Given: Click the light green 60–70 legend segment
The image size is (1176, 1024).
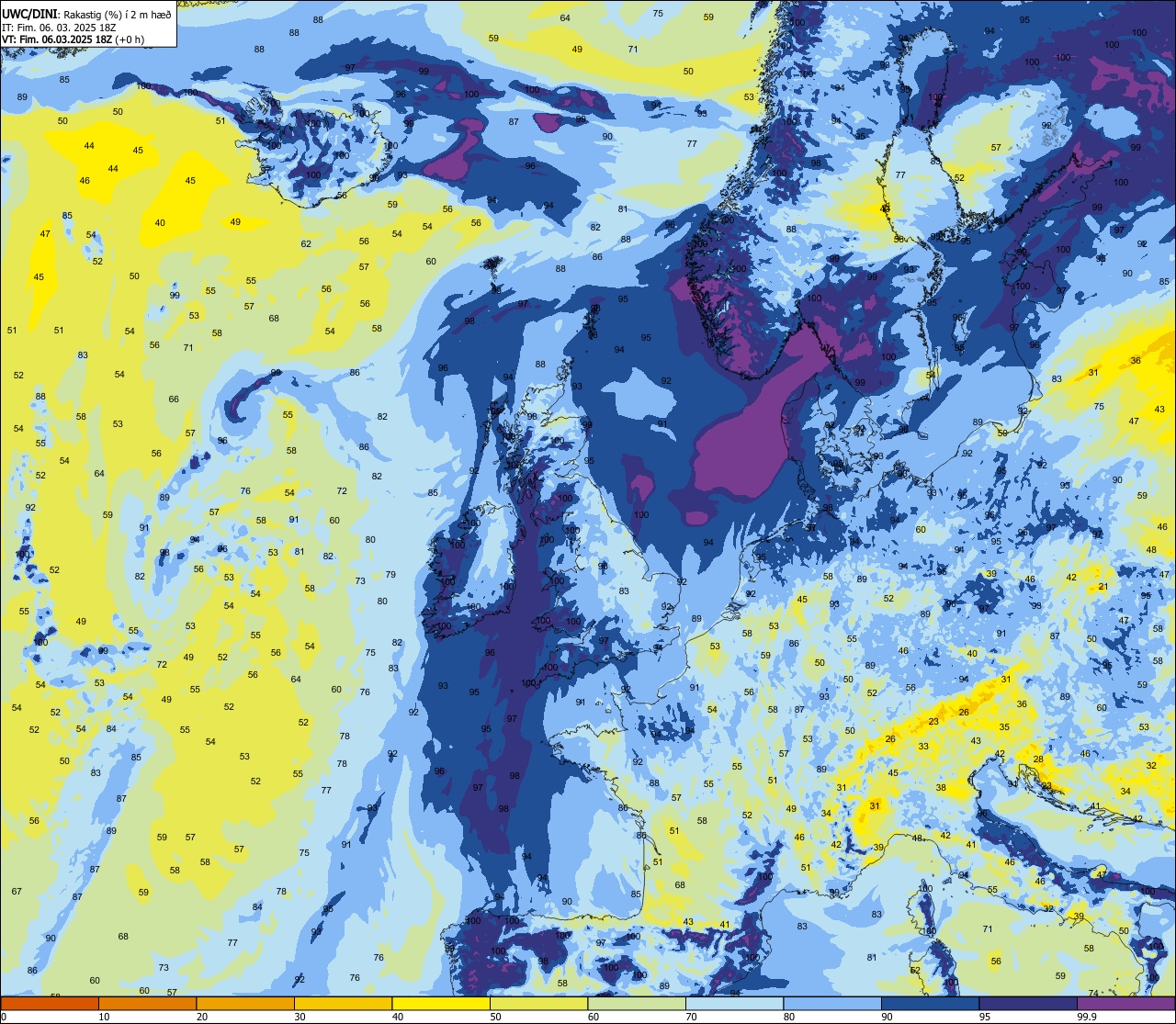Looking at the screenshot, I should coord(637,1003).
